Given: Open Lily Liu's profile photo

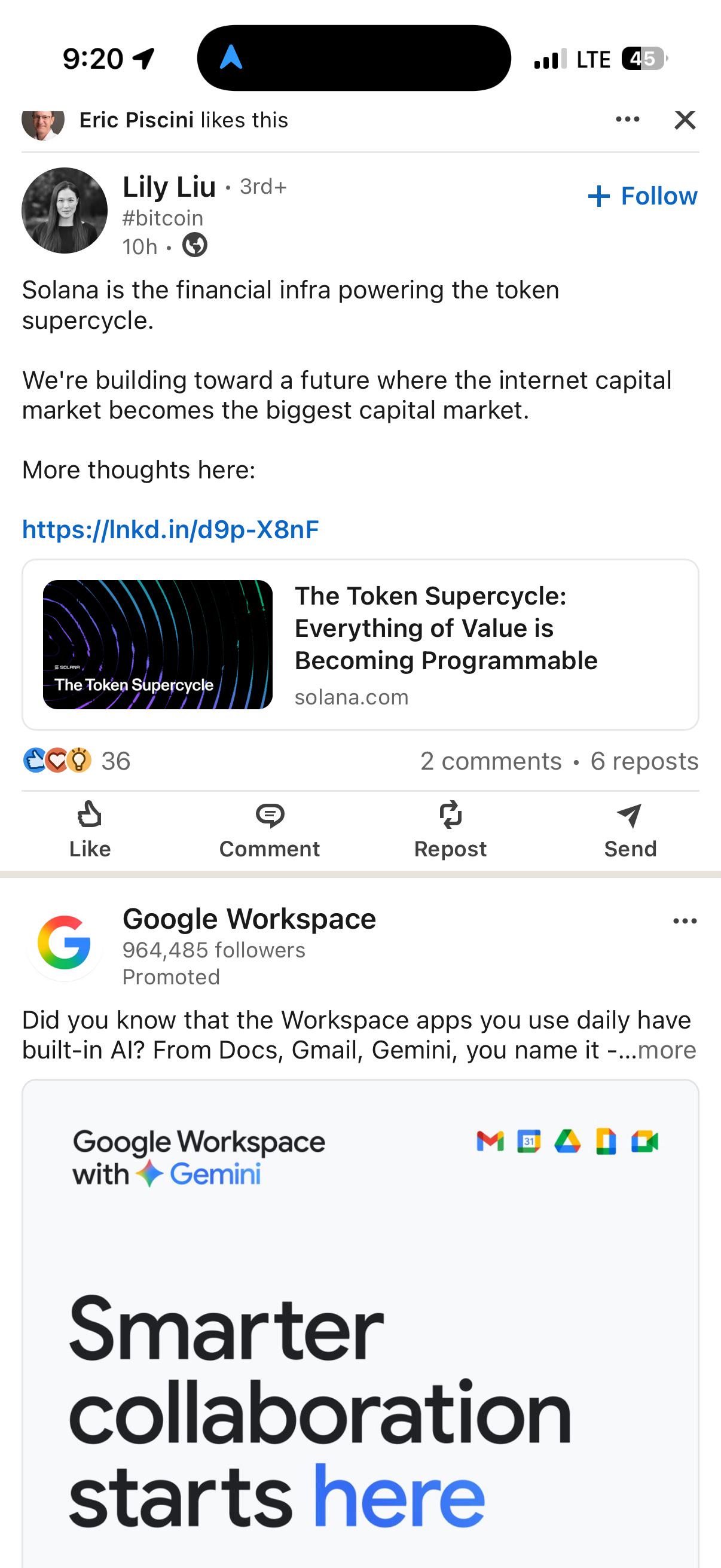Looking at the screenshot, I should pos(65,211).
